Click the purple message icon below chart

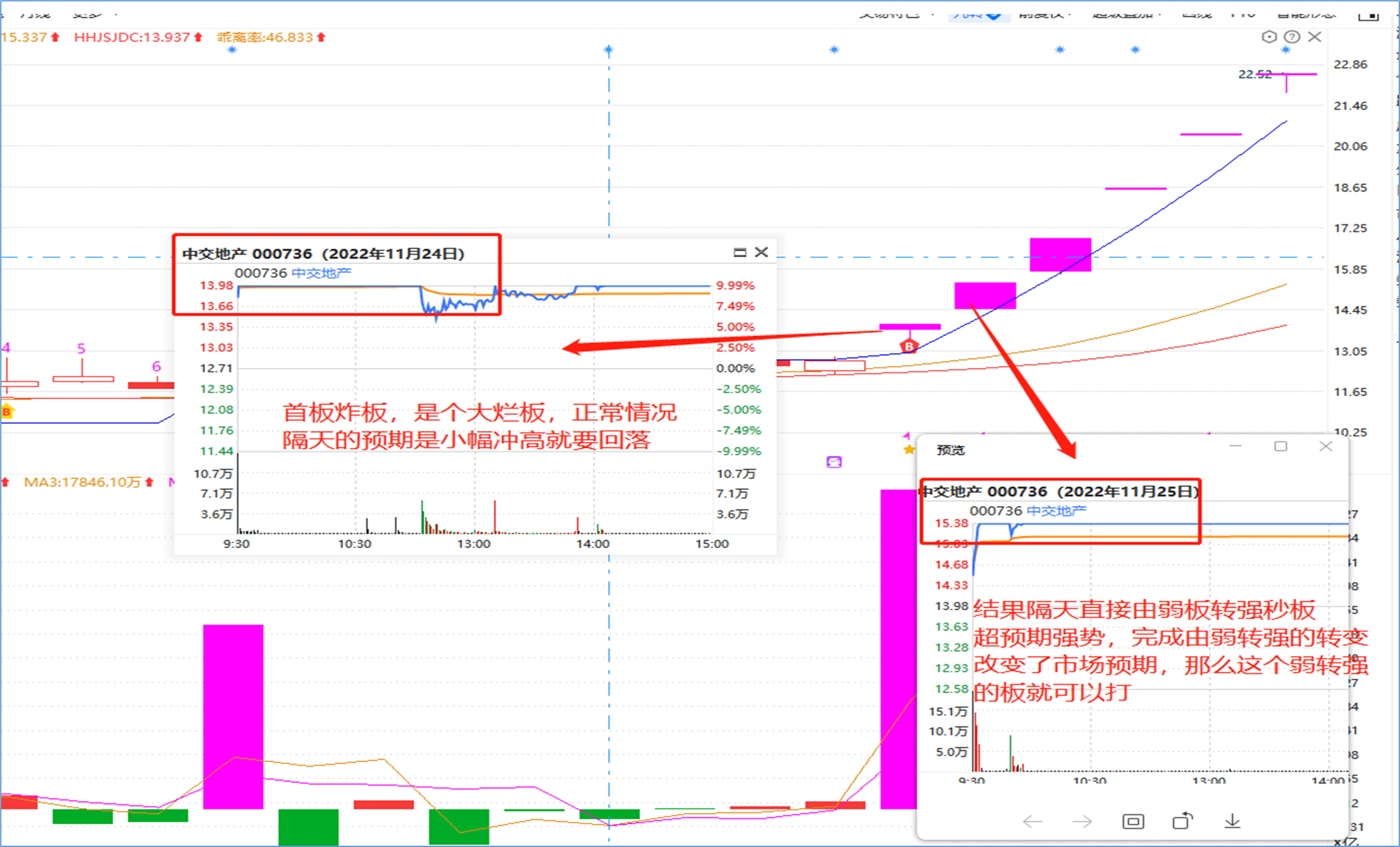(x=834, y=462)
